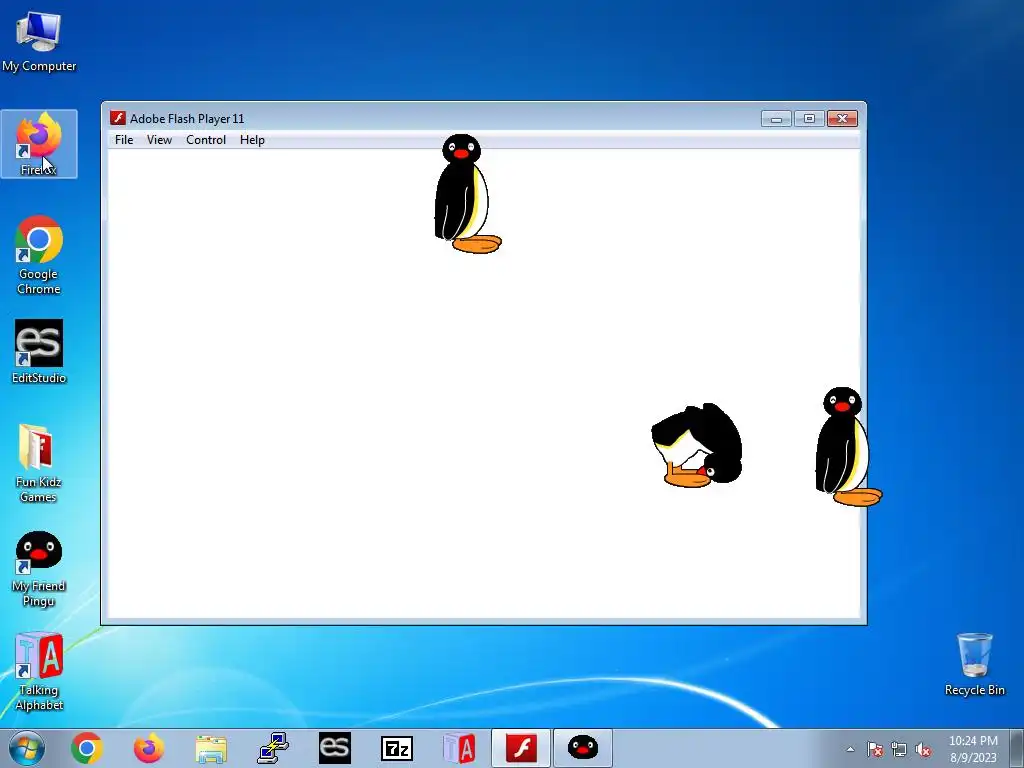1024x768 pixels.
Task: Open Talking Alphabet from the taskbar
Action: [x=459, y=748]
